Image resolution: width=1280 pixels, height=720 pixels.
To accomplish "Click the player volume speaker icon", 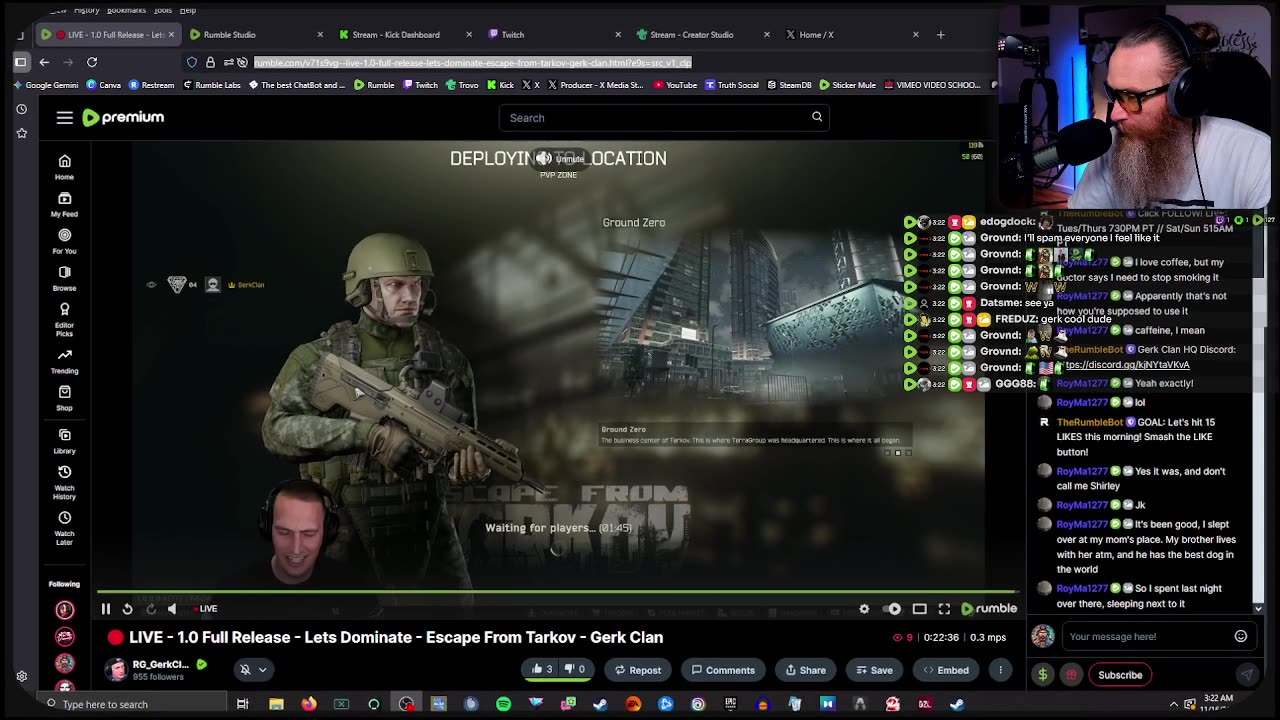I will click(172, 608).
